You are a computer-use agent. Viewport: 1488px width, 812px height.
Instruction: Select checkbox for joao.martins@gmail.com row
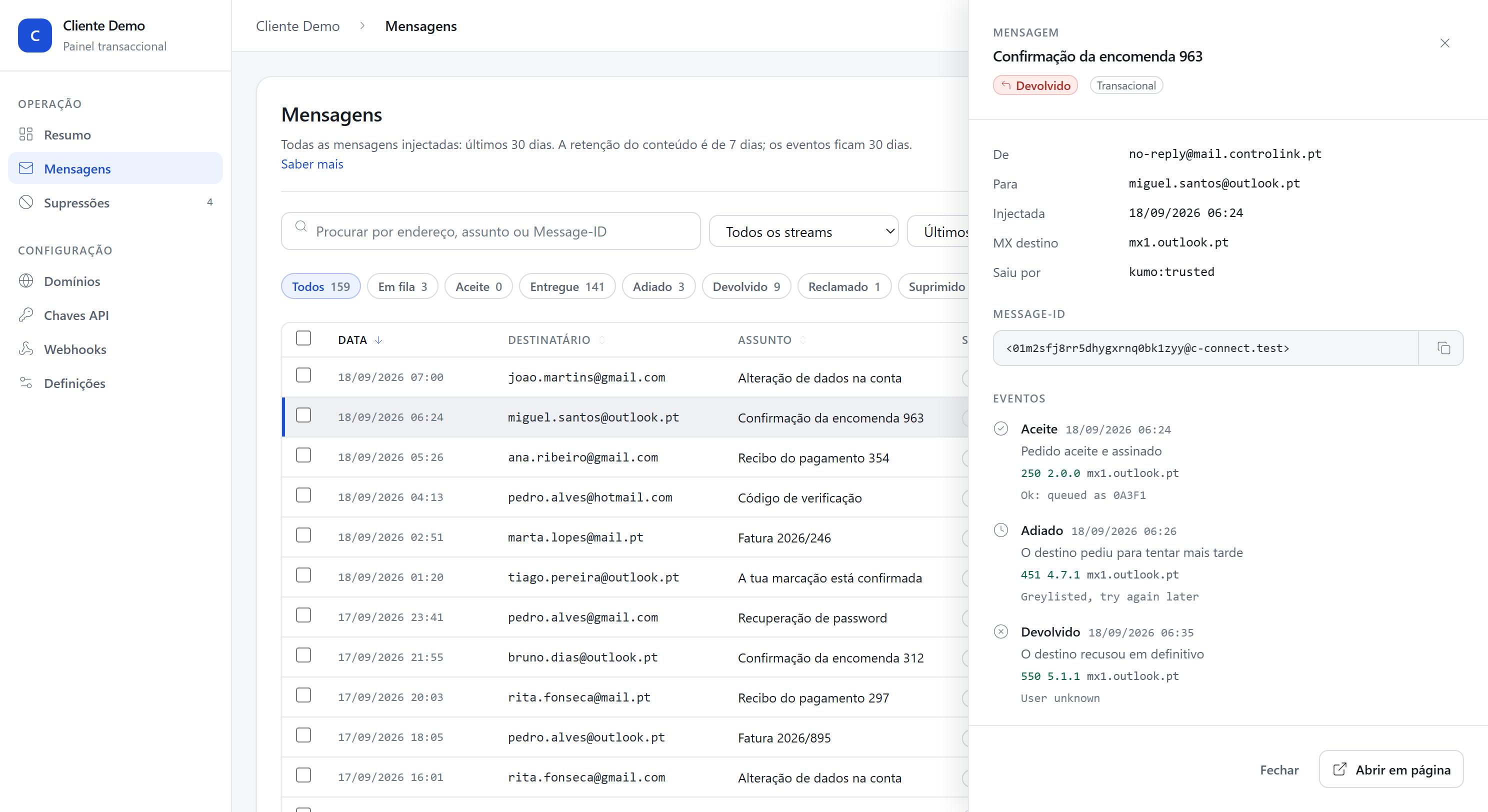(x=303, y=376)
